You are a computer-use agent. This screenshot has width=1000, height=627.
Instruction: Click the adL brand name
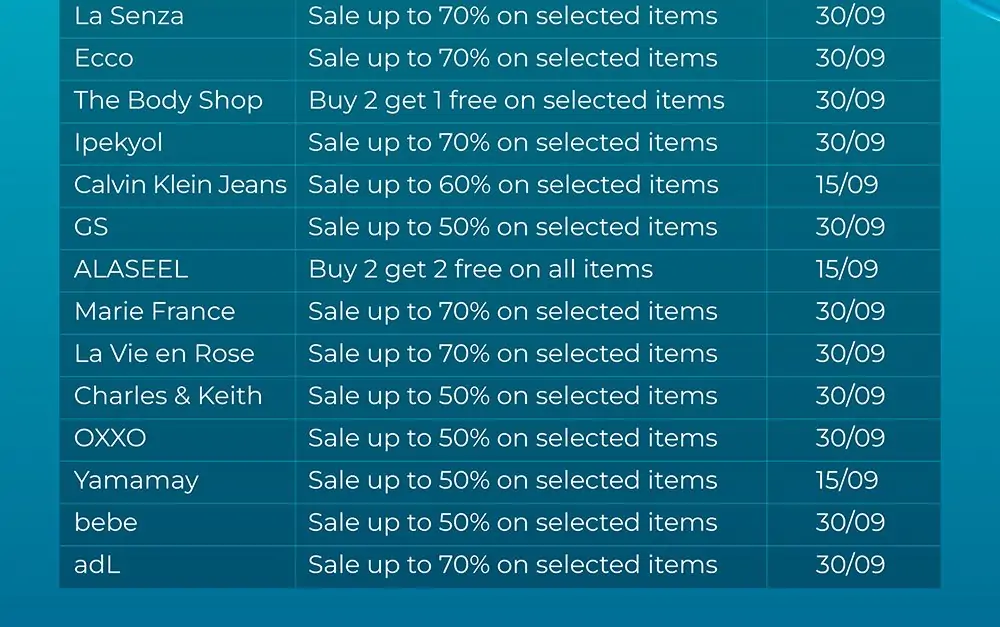97,564
